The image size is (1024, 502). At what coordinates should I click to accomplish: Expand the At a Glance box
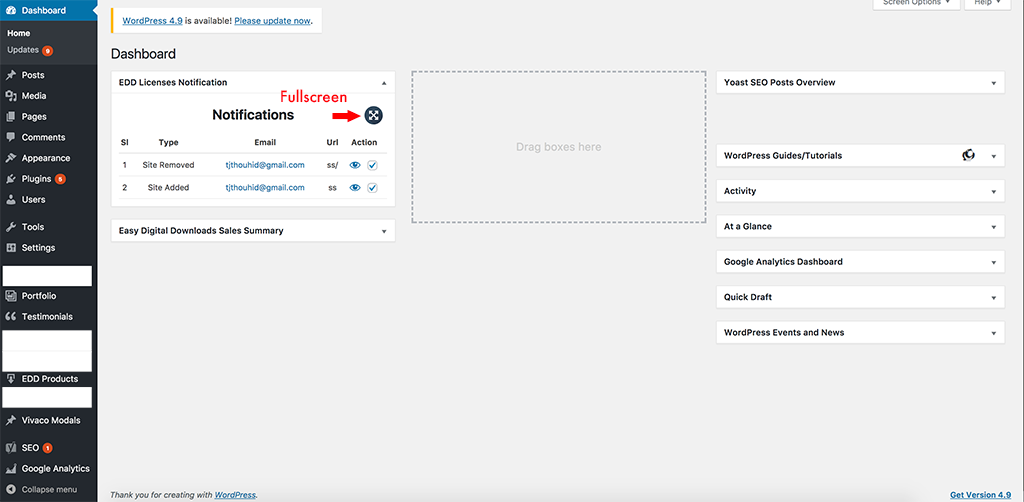[993, 227]
